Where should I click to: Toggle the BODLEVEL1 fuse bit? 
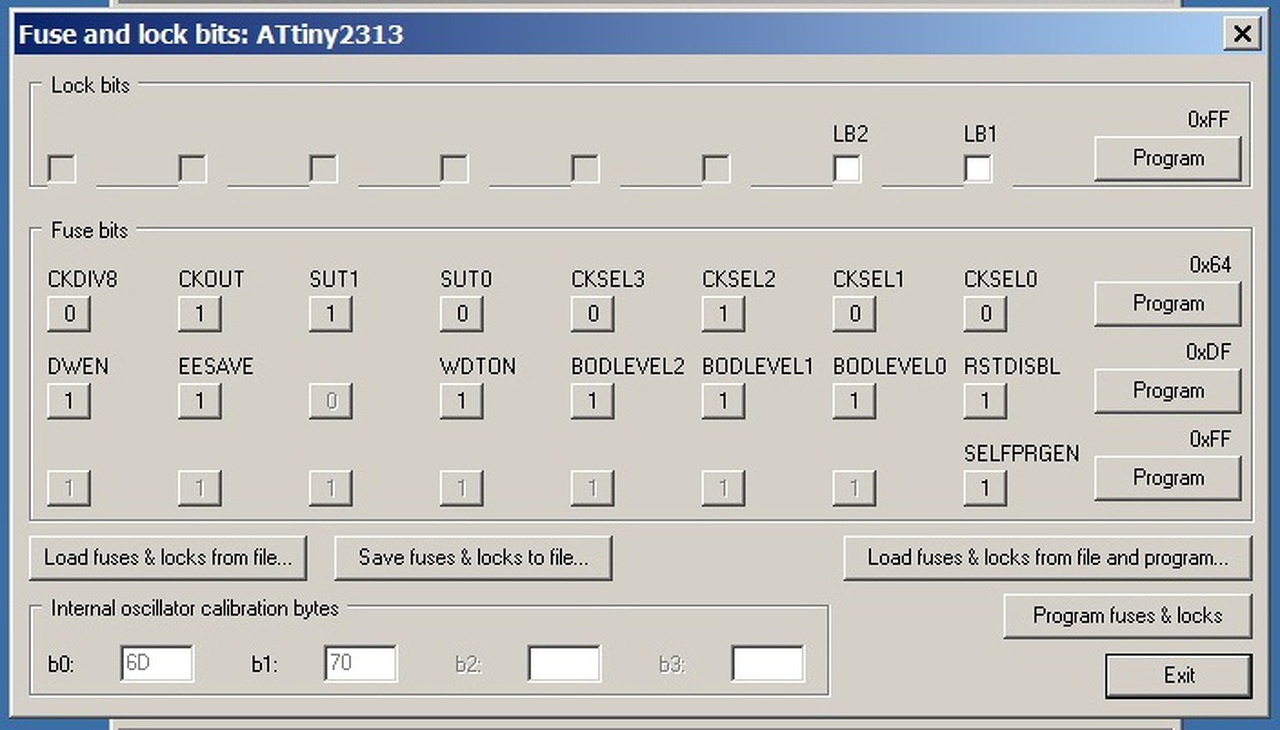724,401
